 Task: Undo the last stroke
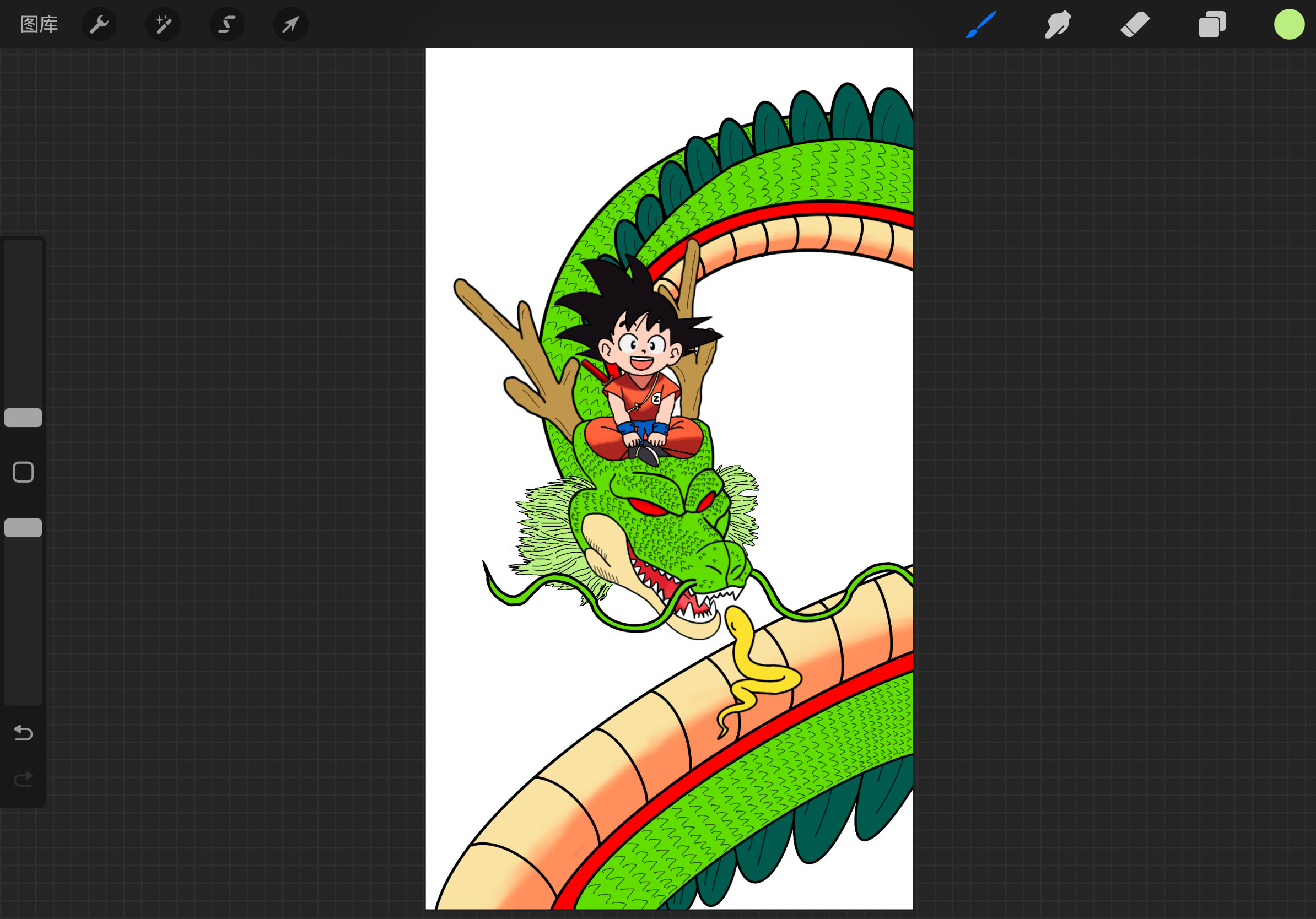23,733
